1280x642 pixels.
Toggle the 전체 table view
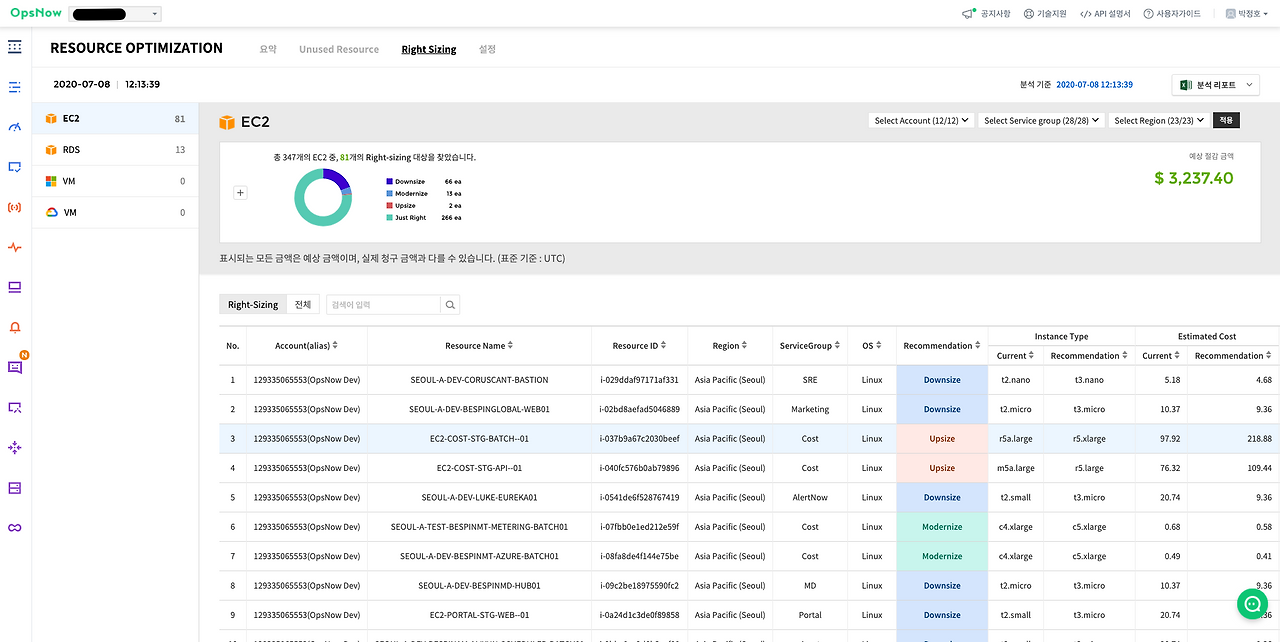303,305
